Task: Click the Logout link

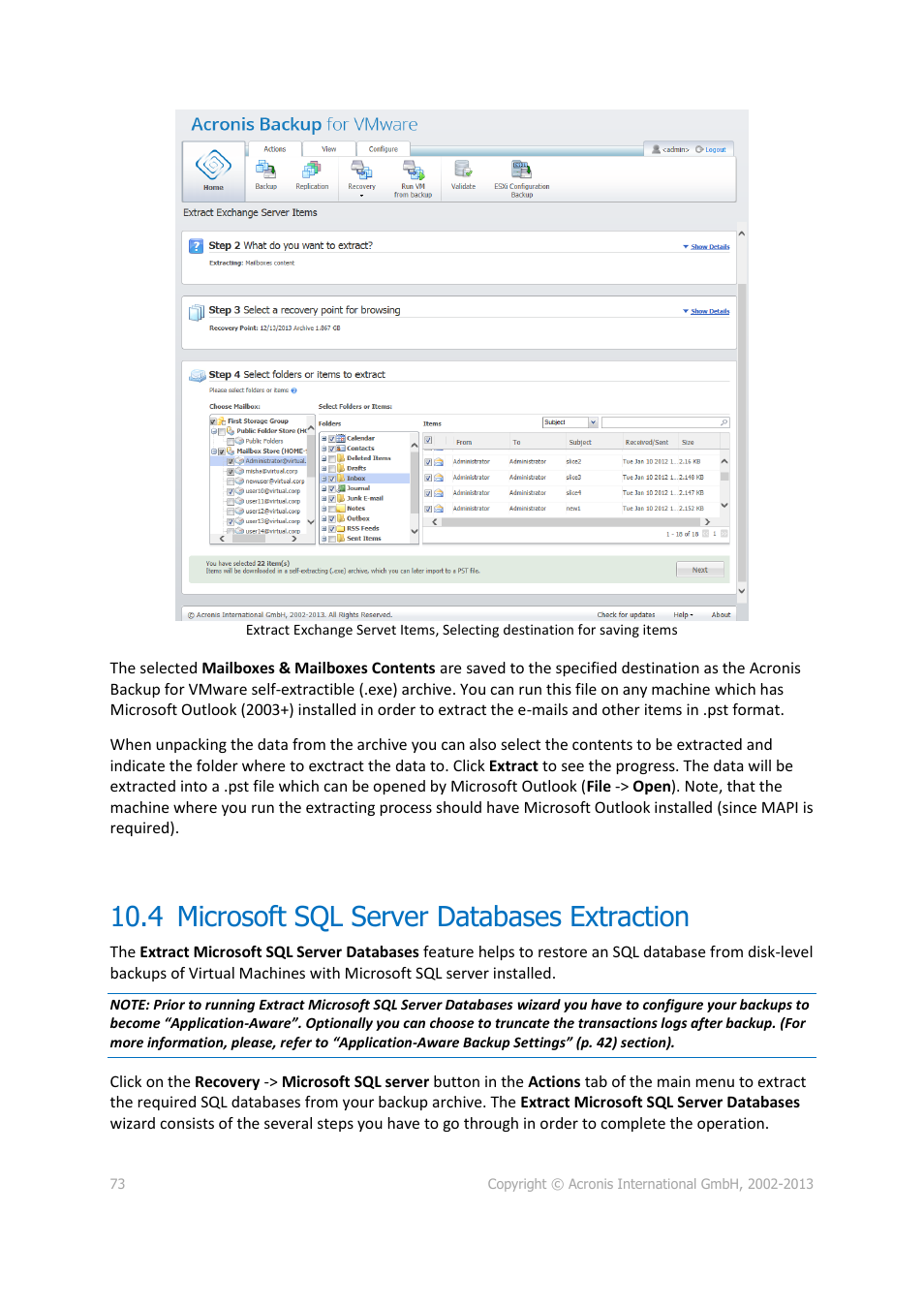Action: tap(716, 150)
